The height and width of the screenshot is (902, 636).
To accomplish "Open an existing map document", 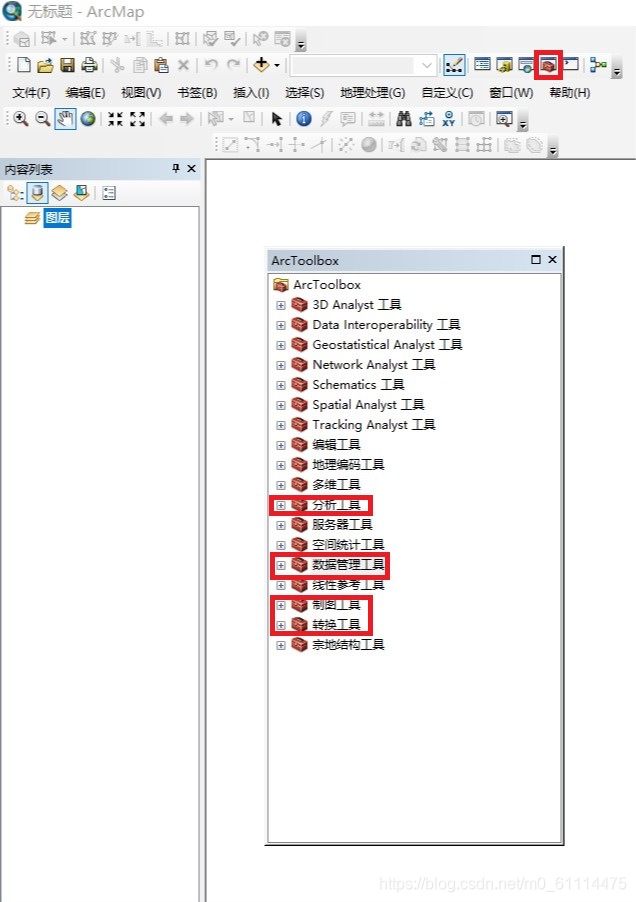I will 45,65.
